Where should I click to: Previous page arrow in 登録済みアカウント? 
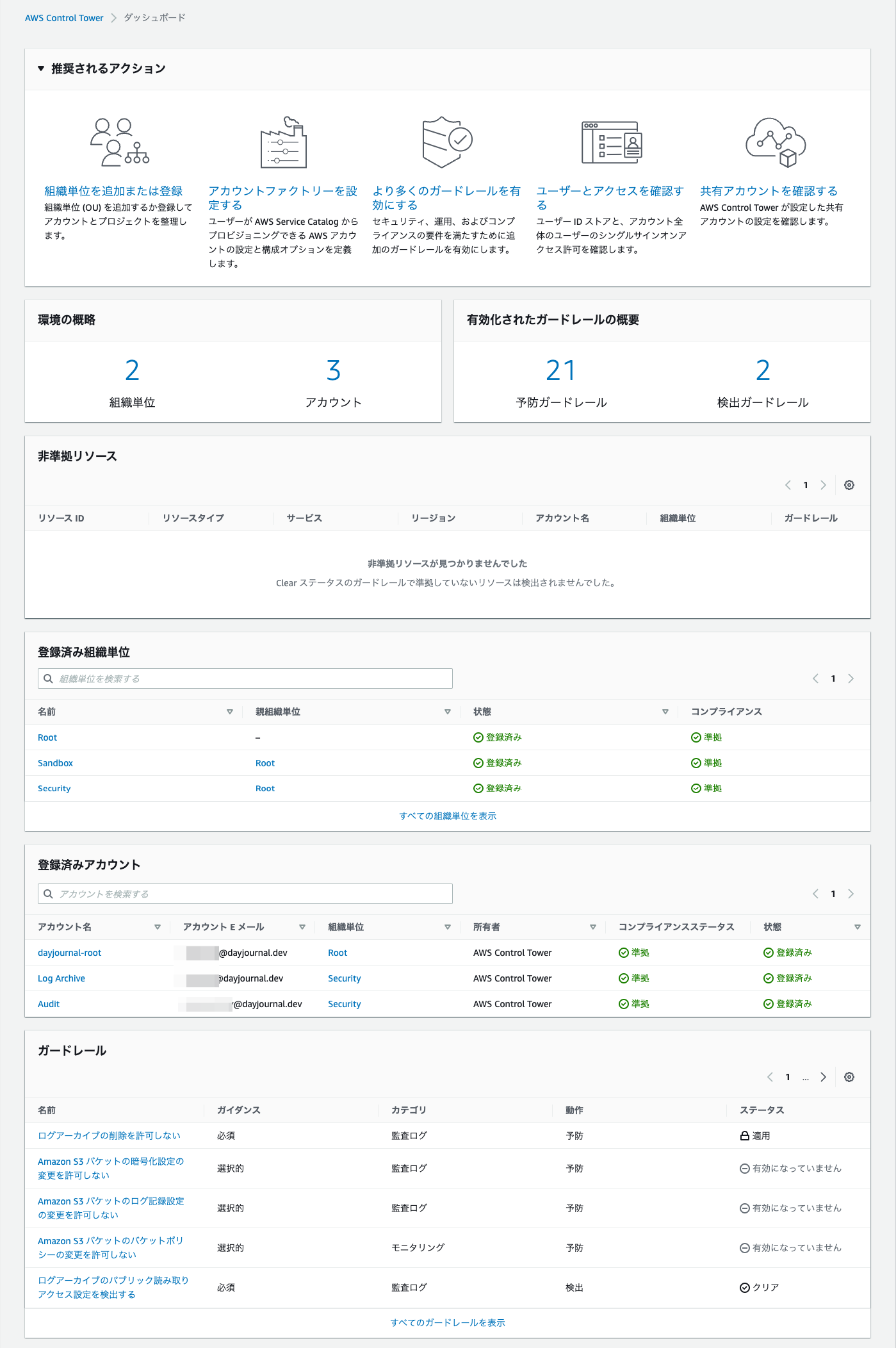click(815, 894)
